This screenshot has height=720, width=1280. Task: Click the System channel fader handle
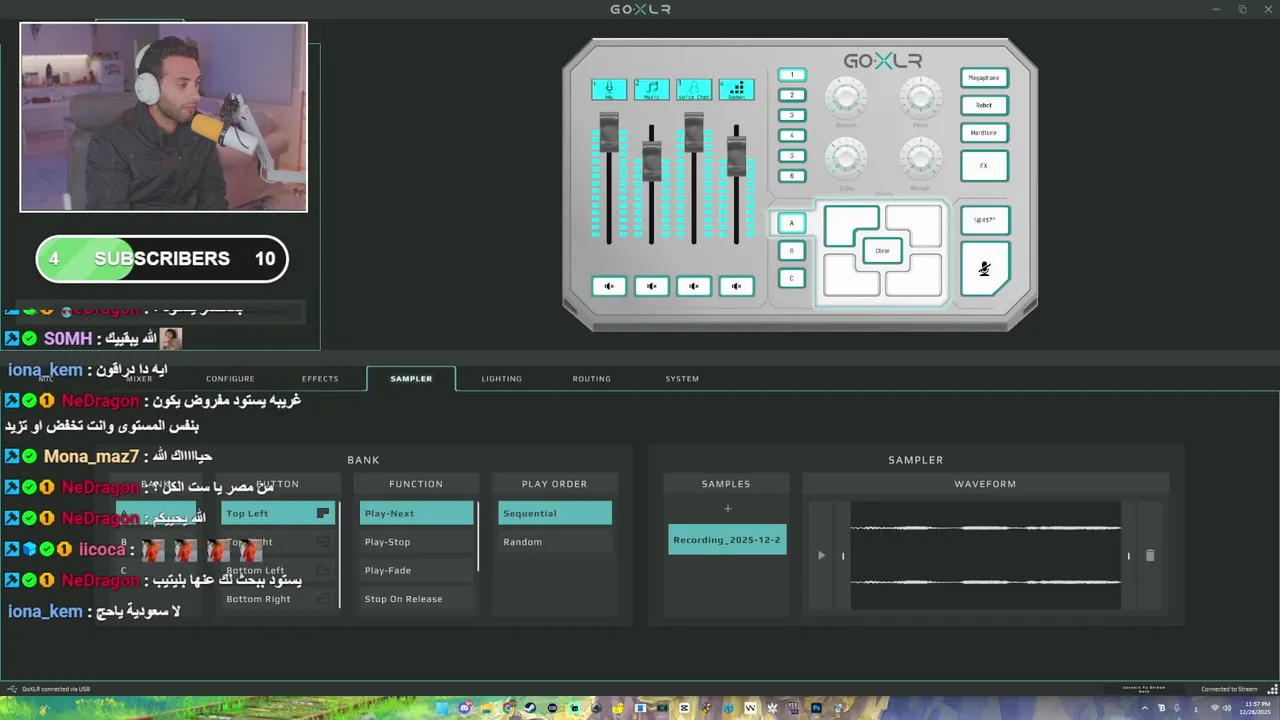[x=736, y=157]
